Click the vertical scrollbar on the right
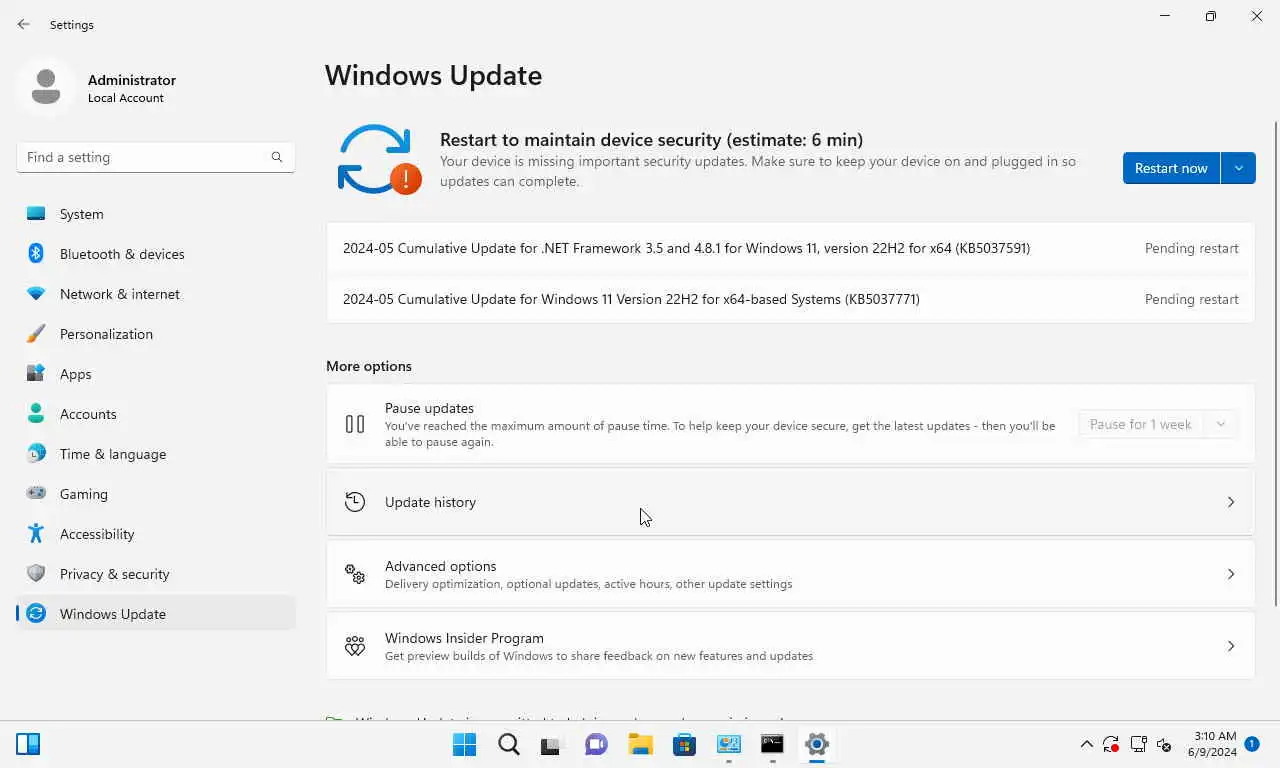Image resolution: width=1280 pixels, height=768 pixels. (x=1275, y=362)
